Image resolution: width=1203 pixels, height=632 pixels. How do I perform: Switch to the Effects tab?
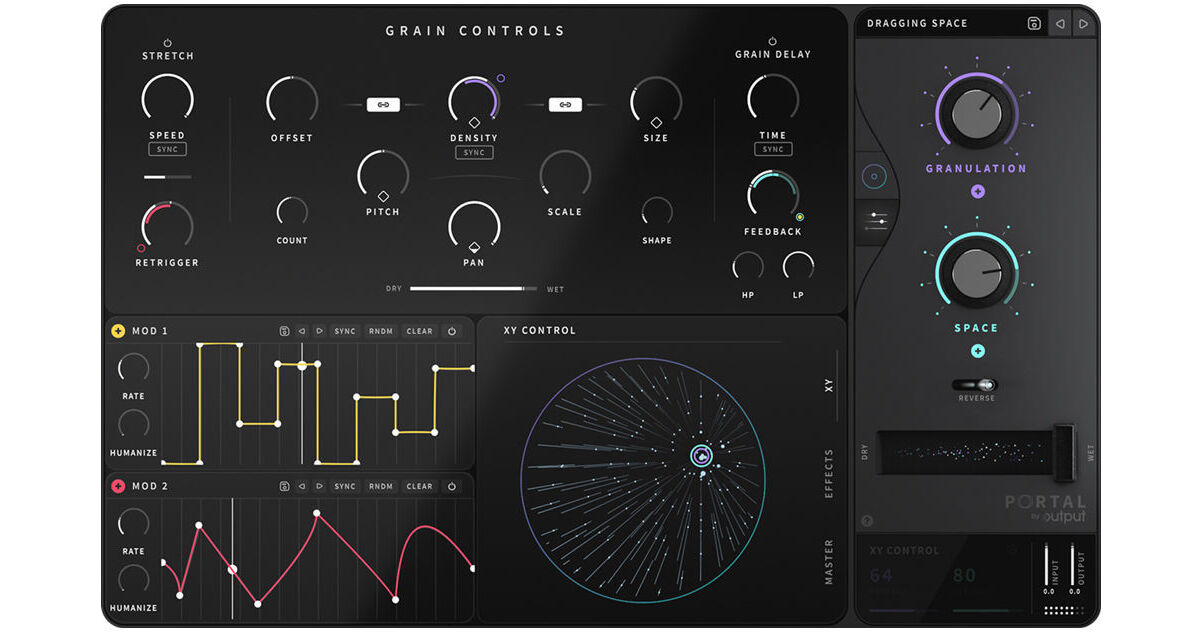(829, 474)
